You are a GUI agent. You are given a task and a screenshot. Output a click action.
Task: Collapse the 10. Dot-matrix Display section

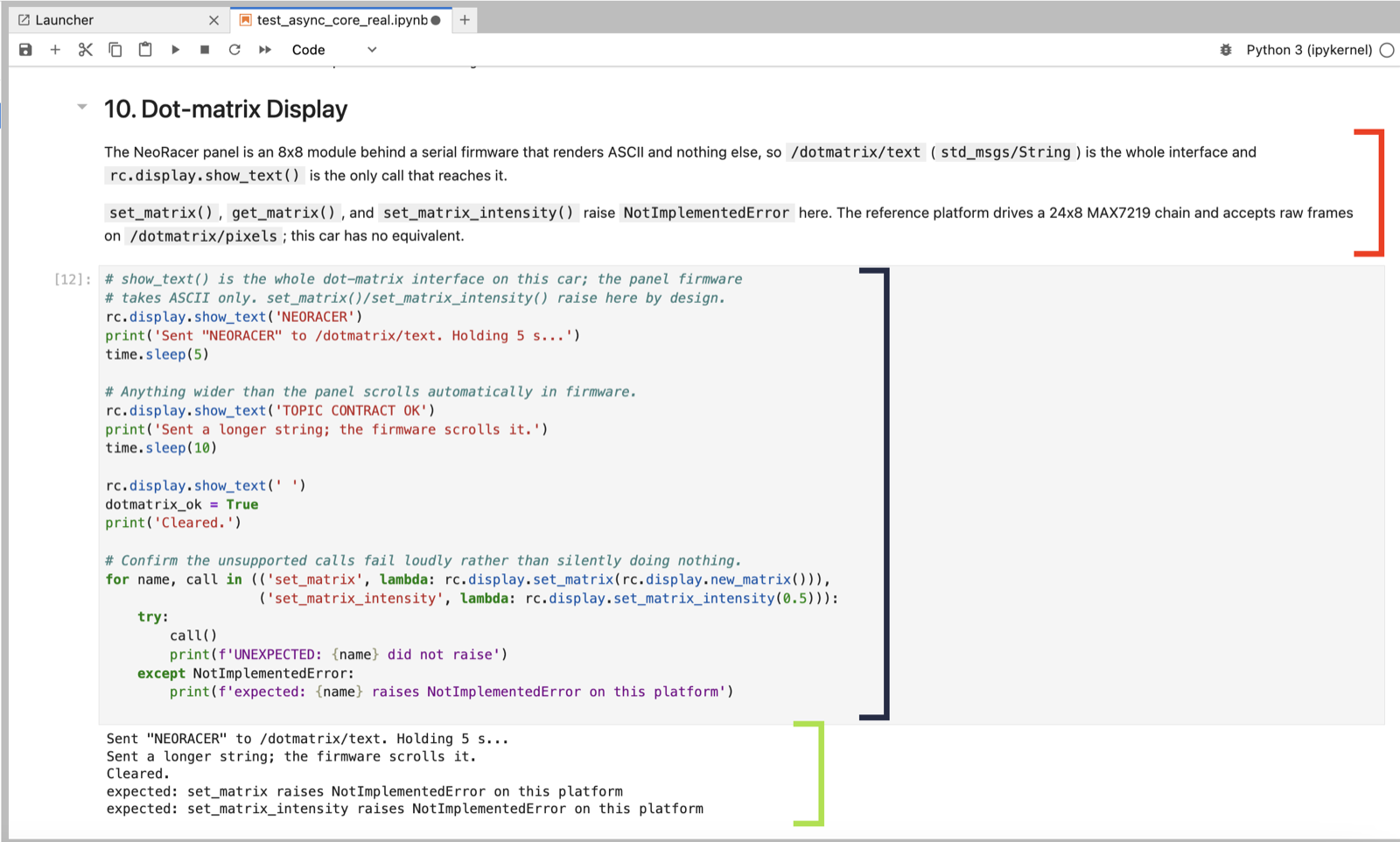click(82, 107)
